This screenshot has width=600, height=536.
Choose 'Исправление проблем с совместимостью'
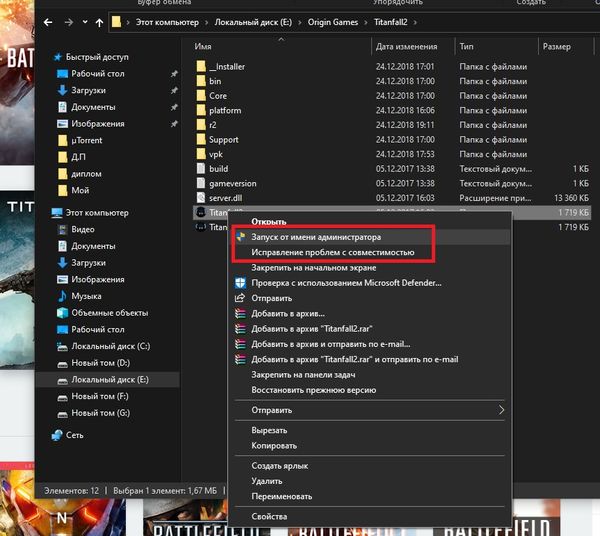(333, 253)
